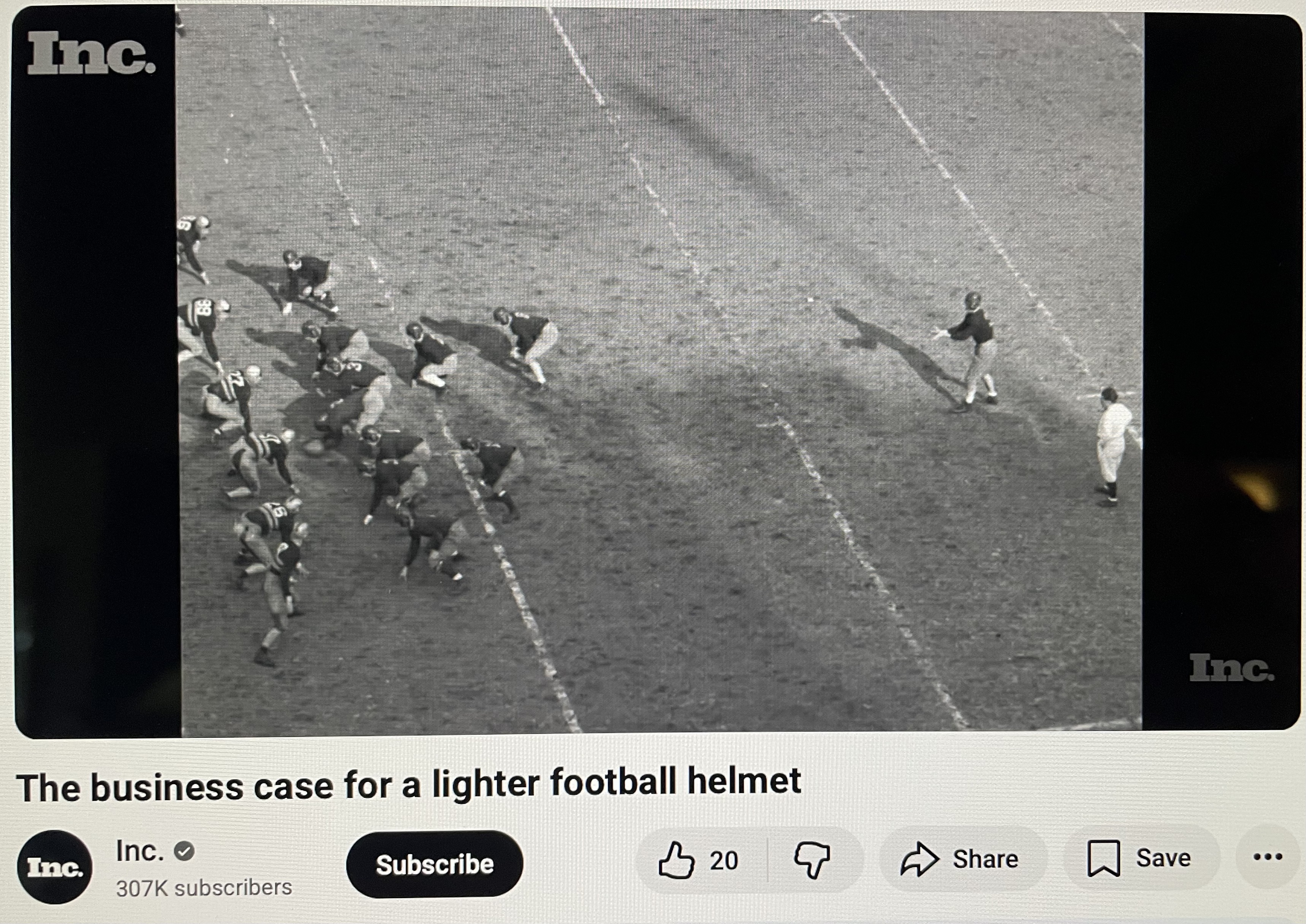Click the large Inc. logo in the video's top-left
The width and height of the screenshot is (1306, 924).
(x=91, y=52)
